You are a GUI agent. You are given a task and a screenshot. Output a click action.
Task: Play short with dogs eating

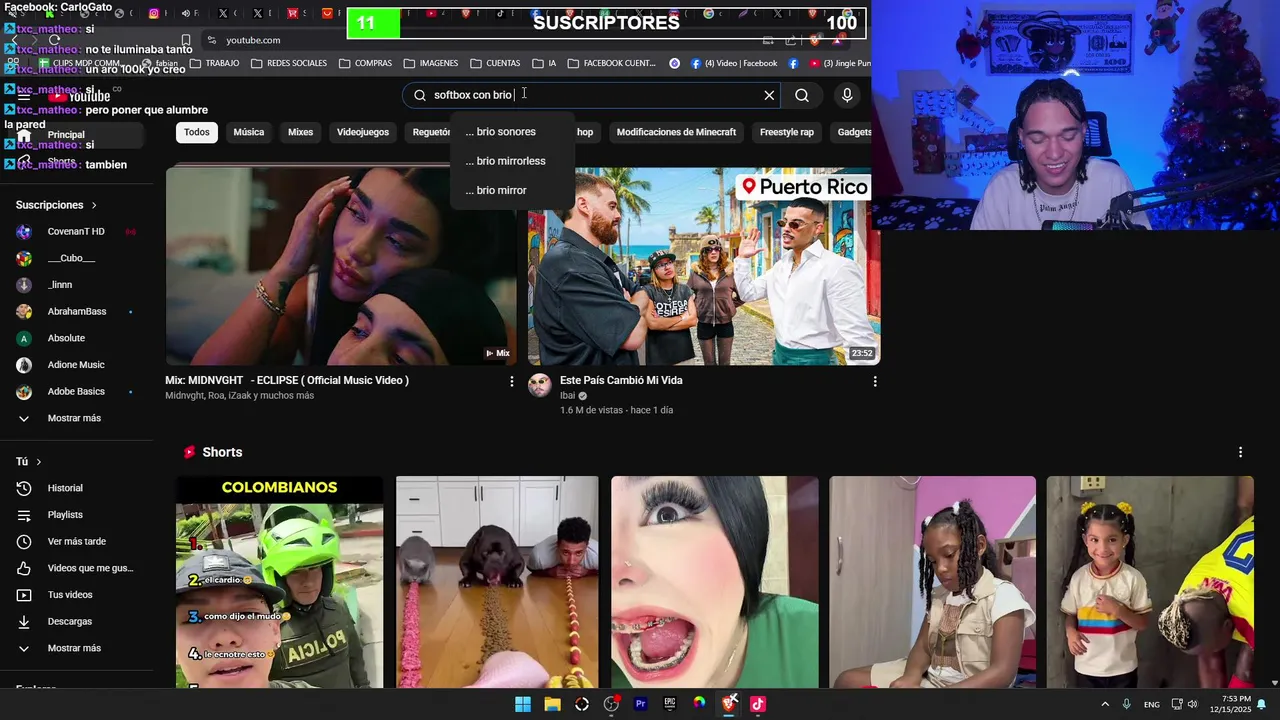point(497,582)
